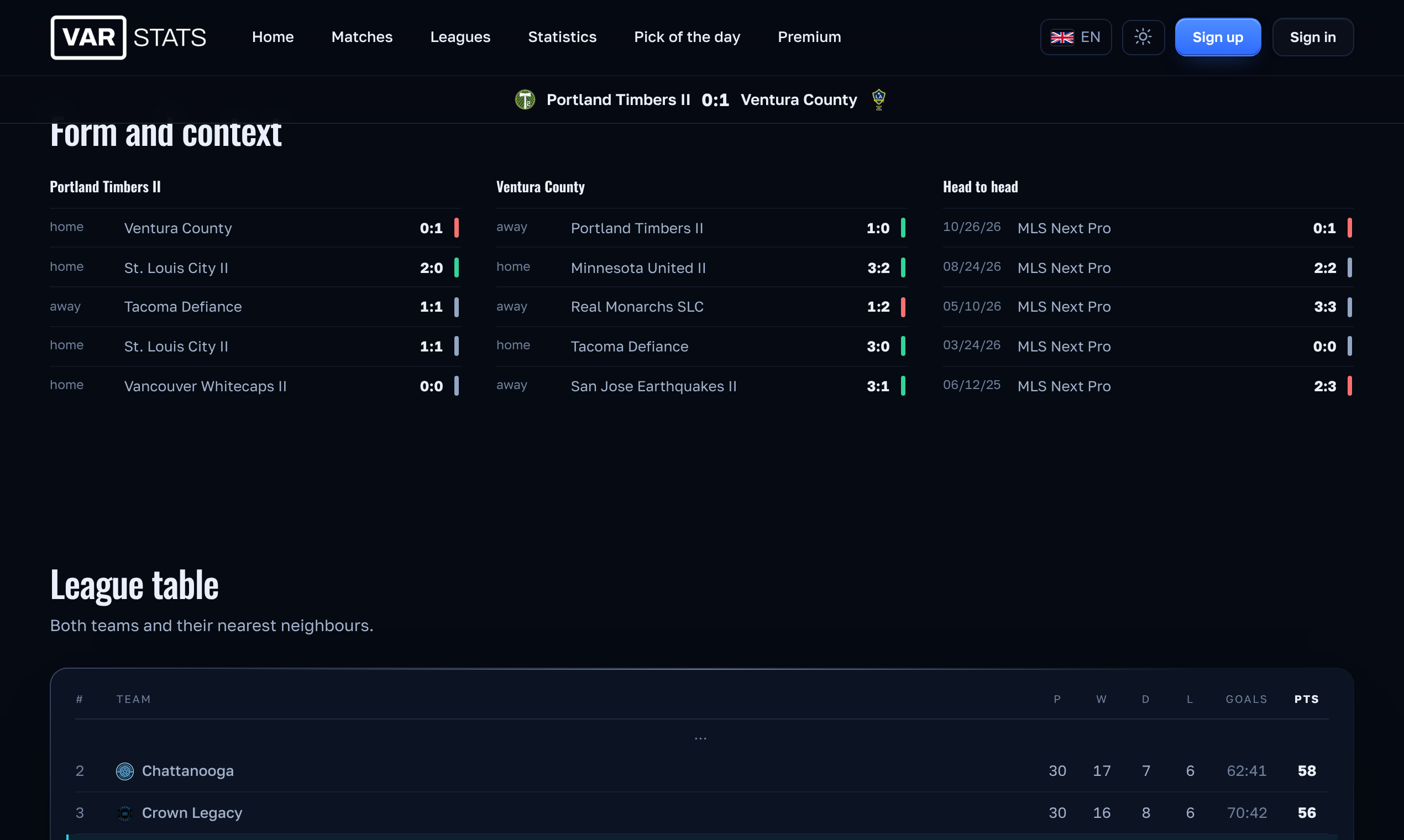Click the Sign in button
This screenshot has width=1404, height=840.
(1312, 38)
